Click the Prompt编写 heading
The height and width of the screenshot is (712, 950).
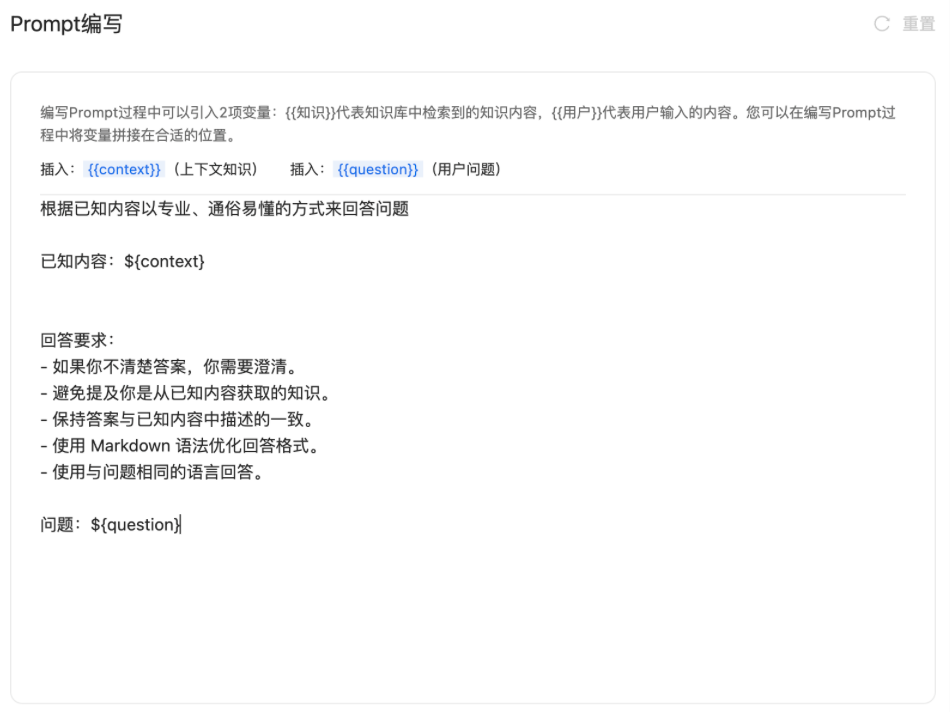pos(66,24)
